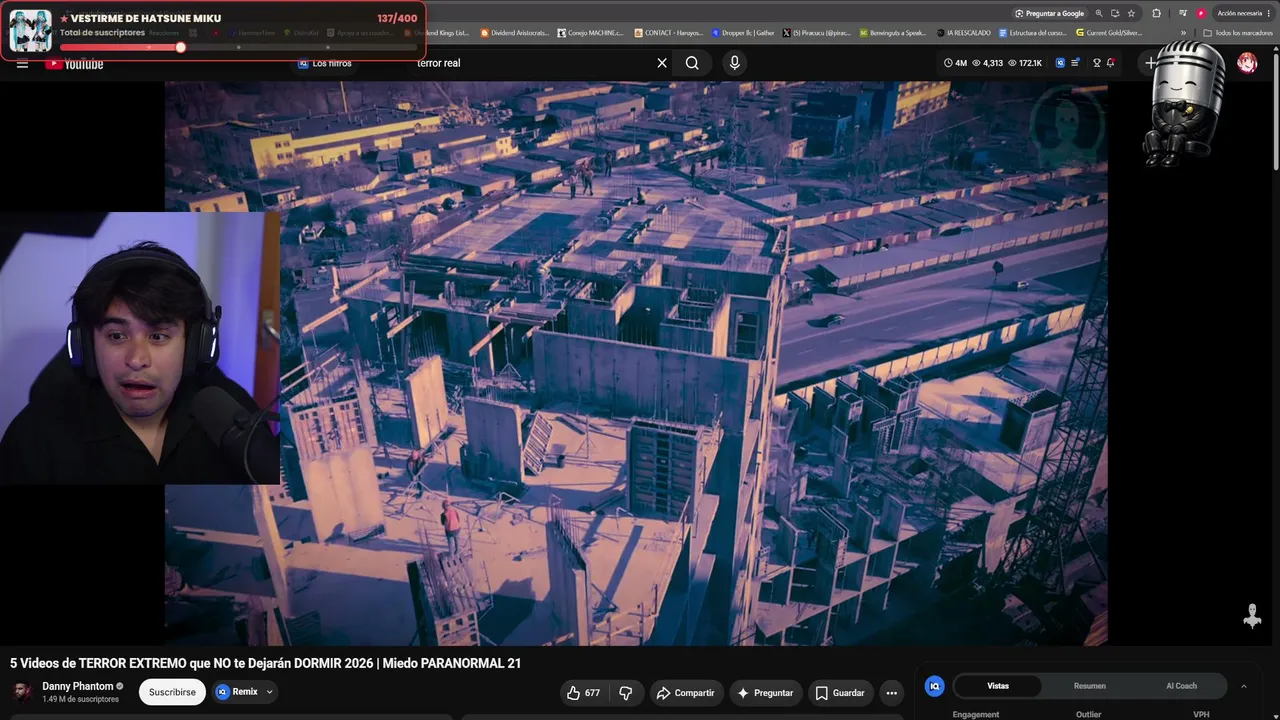This screenshot has width=1280, height=720.
Task: Start voice search with the microphone
Action: (735, 63)
